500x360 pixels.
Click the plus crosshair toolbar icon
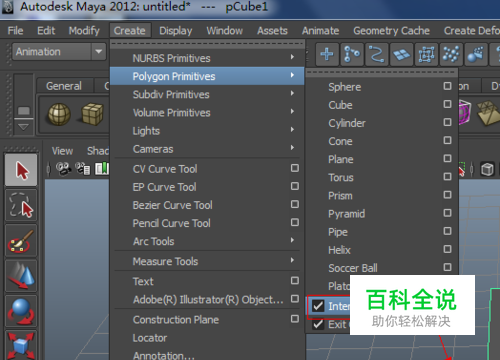coord(327,54)
